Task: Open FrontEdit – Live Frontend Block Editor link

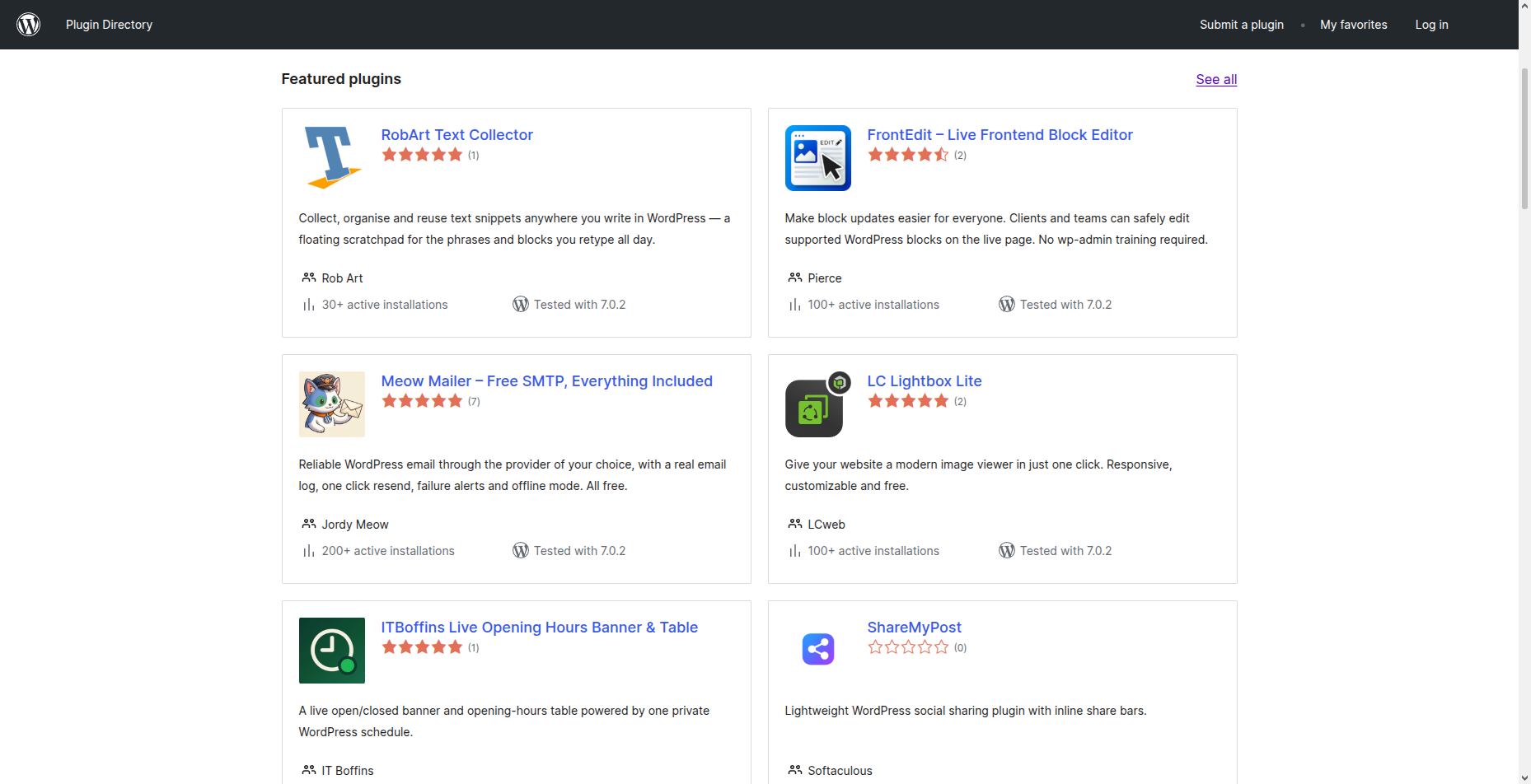Action: pyautogui.click(x=1000, y=134)
